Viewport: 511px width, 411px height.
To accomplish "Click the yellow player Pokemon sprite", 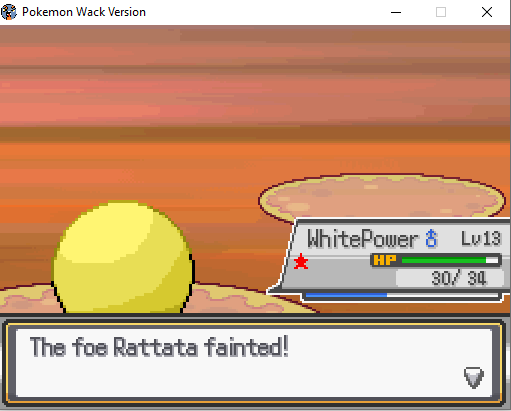I will coord(123,257).
